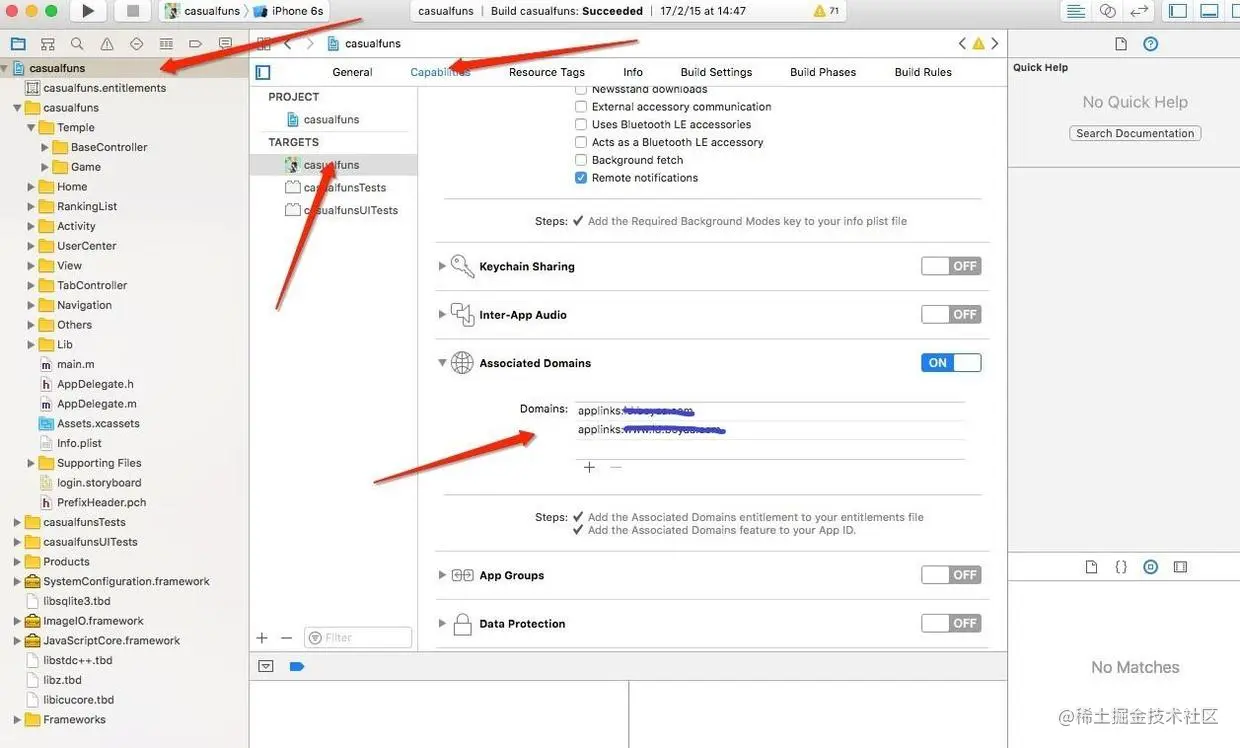Image resolution: width=1240 pixels, height=748 pixels.
Task: Open the Code Snippet library
Action: pyautogui.click(x=1121, y=567)
